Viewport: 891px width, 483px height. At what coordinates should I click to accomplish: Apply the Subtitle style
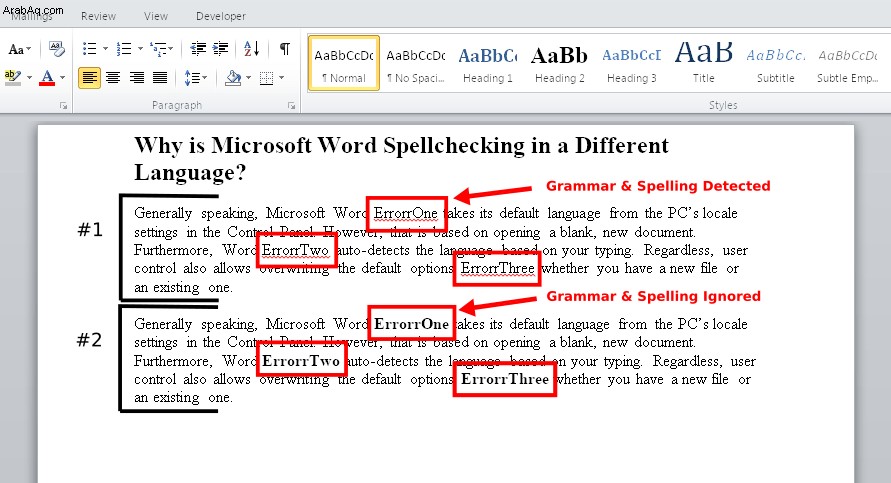pyautogui.click(x=776, y=64)
